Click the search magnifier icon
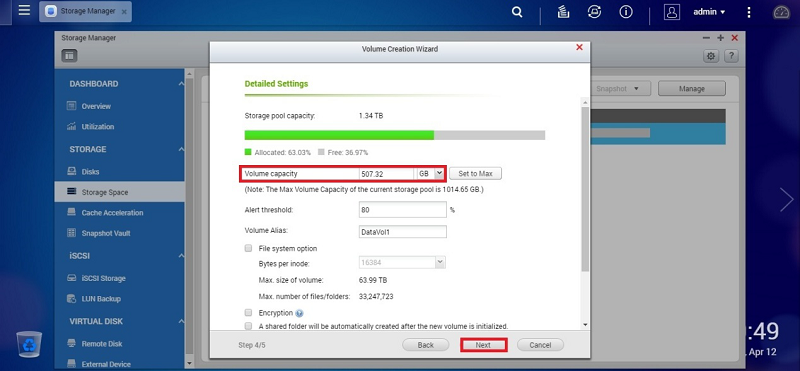800x371 pixels. tap(517, 12)
